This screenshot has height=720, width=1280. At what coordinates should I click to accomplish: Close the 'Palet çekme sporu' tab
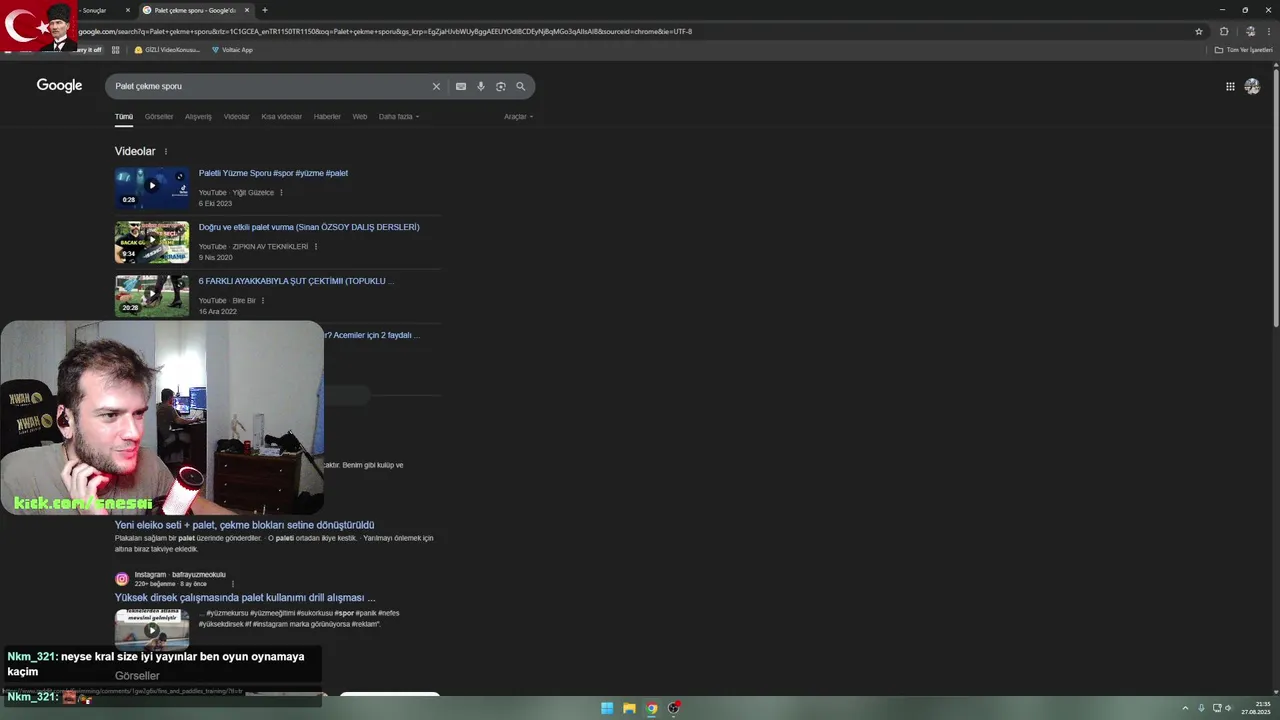[247, 10]
